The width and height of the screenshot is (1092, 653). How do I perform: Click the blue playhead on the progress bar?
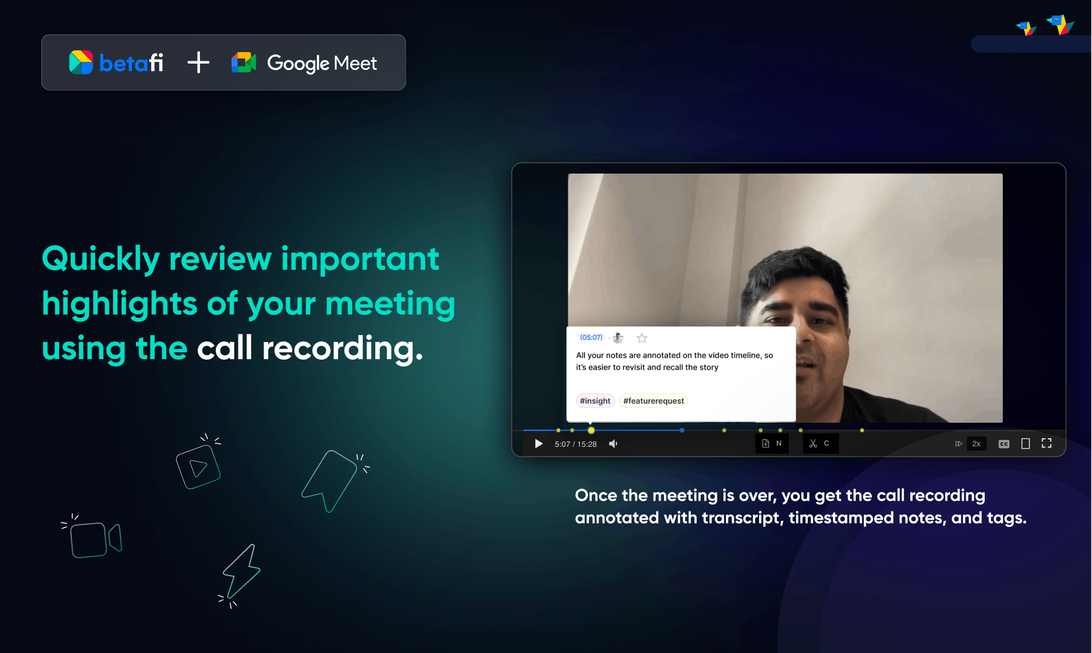click(682, 430)
